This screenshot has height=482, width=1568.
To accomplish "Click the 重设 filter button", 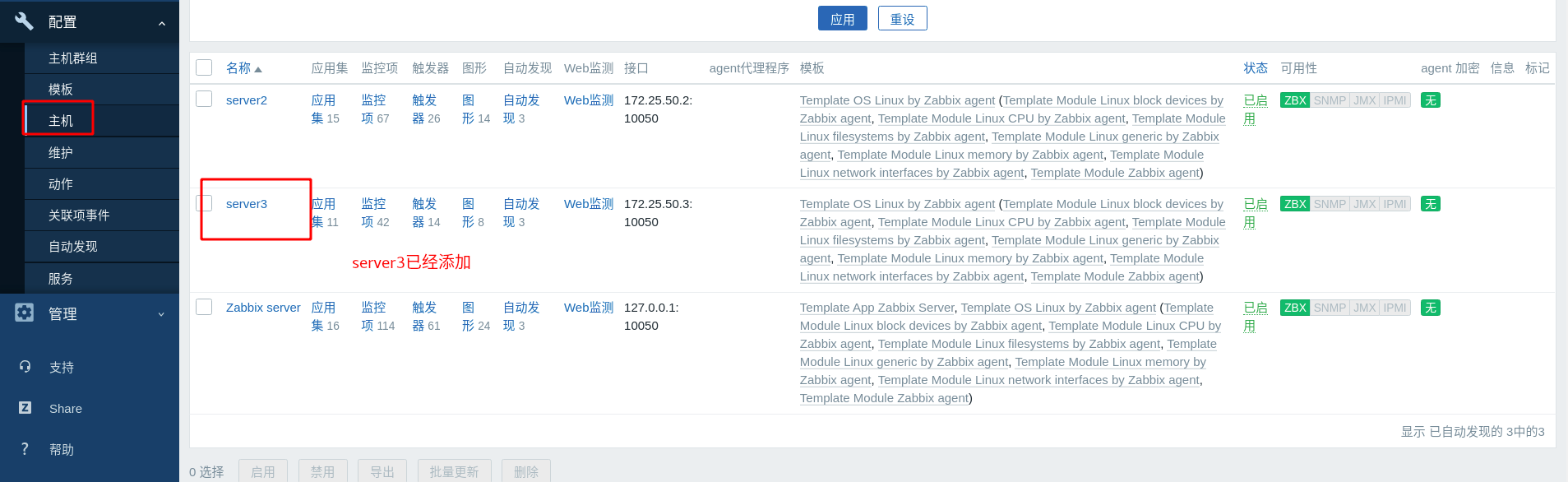I will [903, 19].
